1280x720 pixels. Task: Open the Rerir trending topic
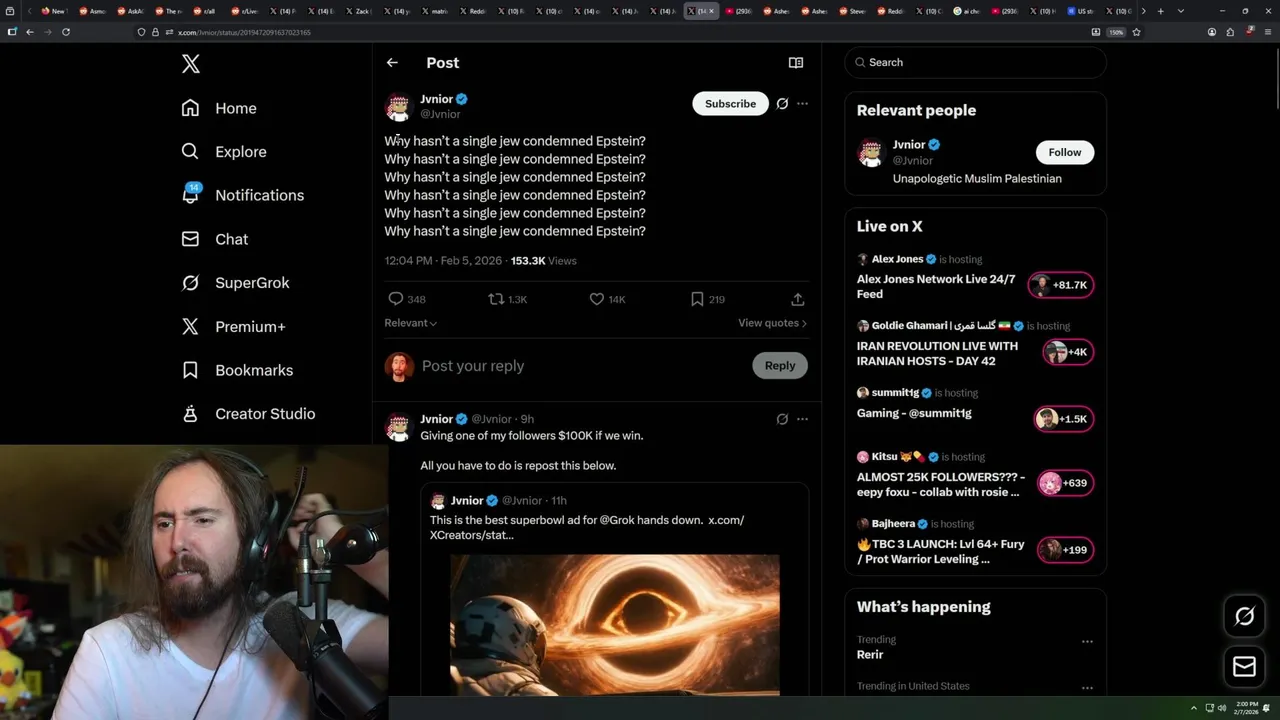(x=870, y=654)
